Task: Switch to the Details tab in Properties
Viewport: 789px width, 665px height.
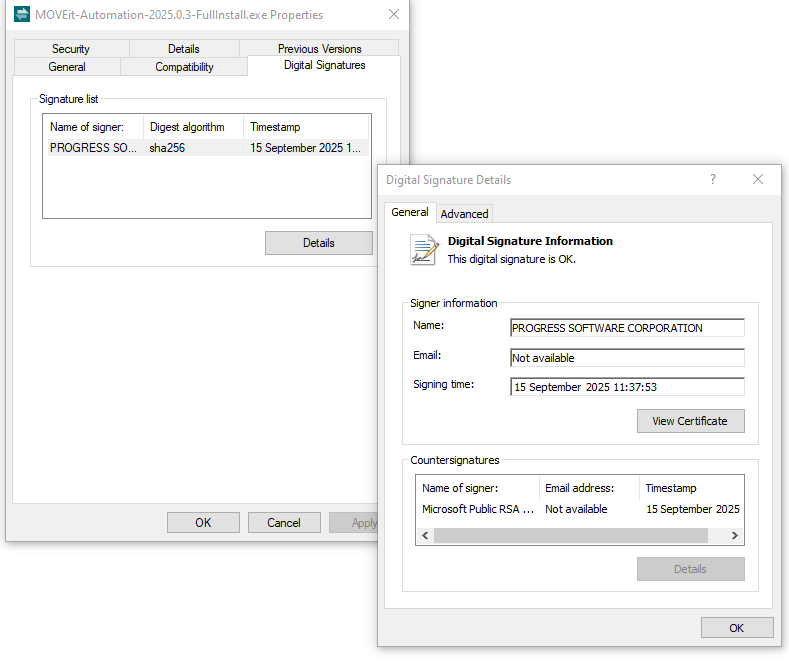Action: pyautogui.click(x=184, y=49)
